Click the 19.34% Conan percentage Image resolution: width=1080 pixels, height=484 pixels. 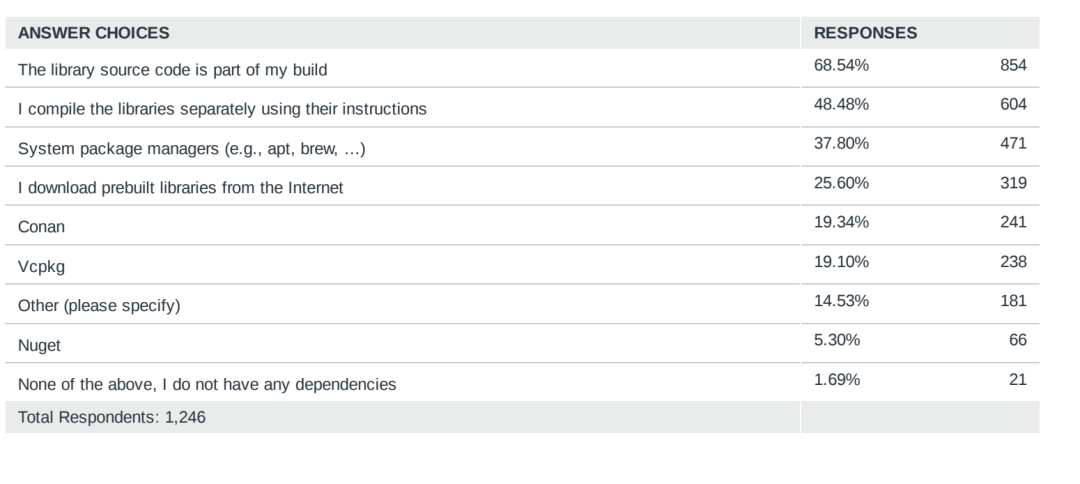point(841,222)
